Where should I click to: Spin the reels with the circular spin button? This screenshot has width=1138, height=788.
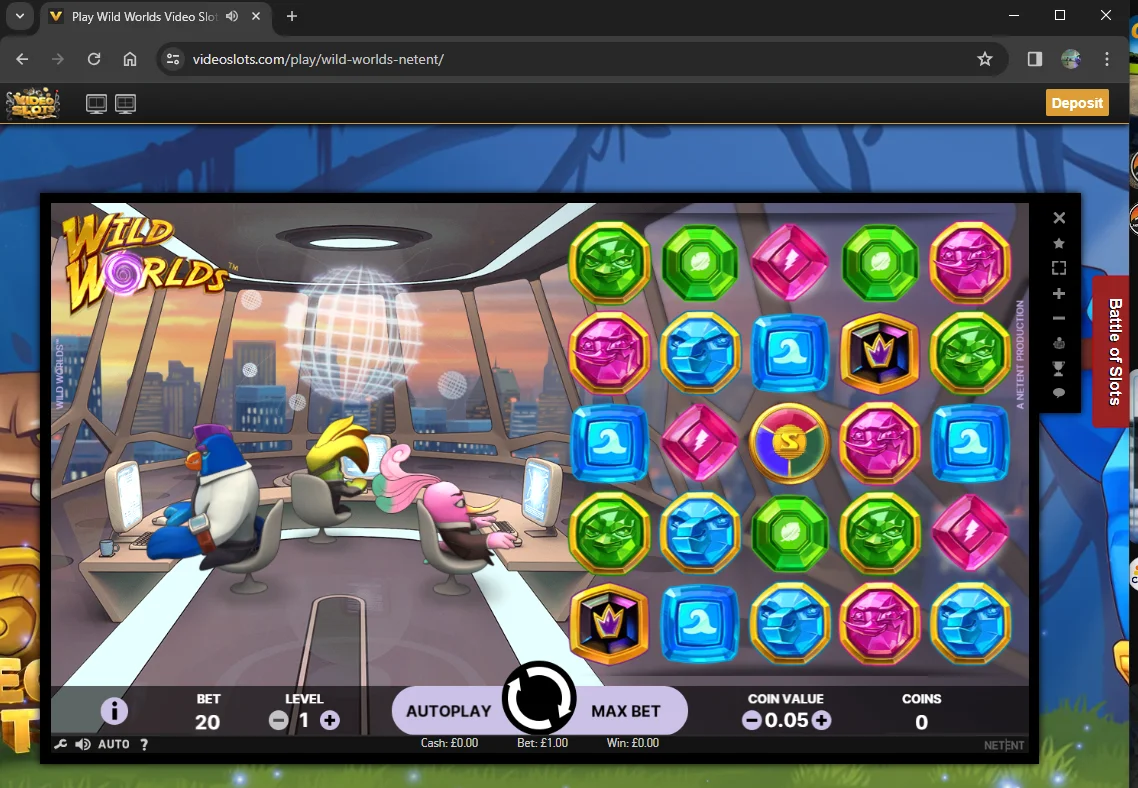pyautogui.click(x=539, y=699)
